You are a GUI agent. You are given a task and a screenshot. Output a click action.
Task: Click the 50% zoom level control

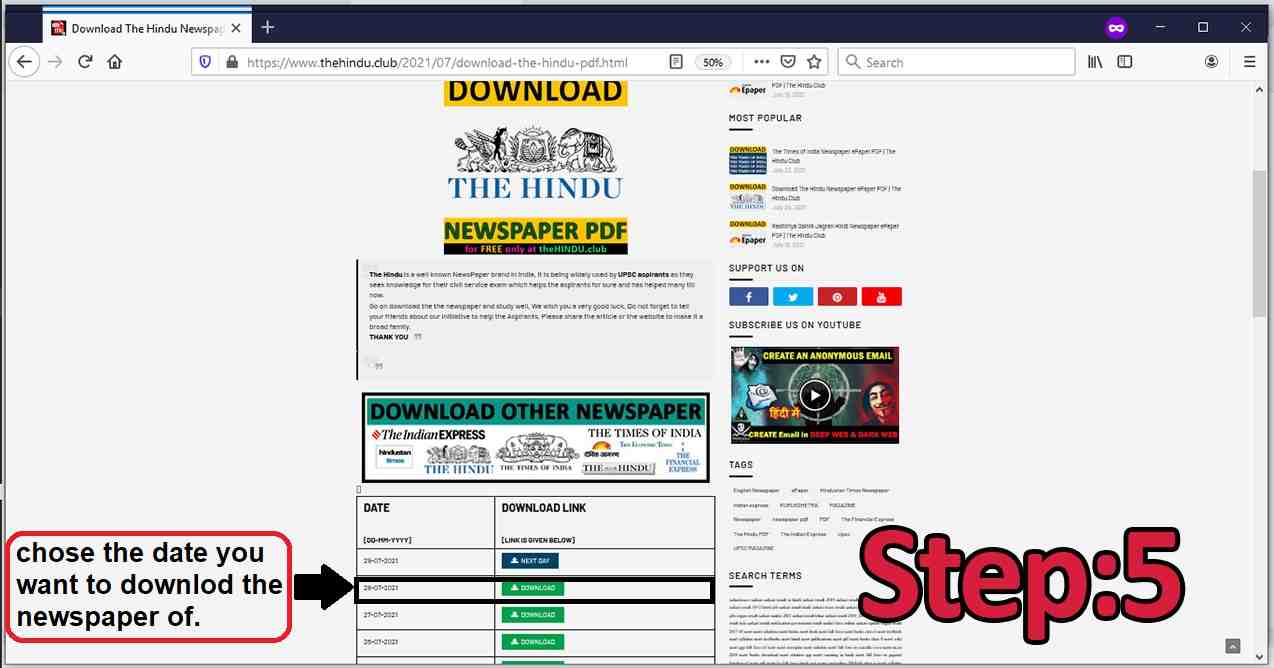click(x=712, y=61)
